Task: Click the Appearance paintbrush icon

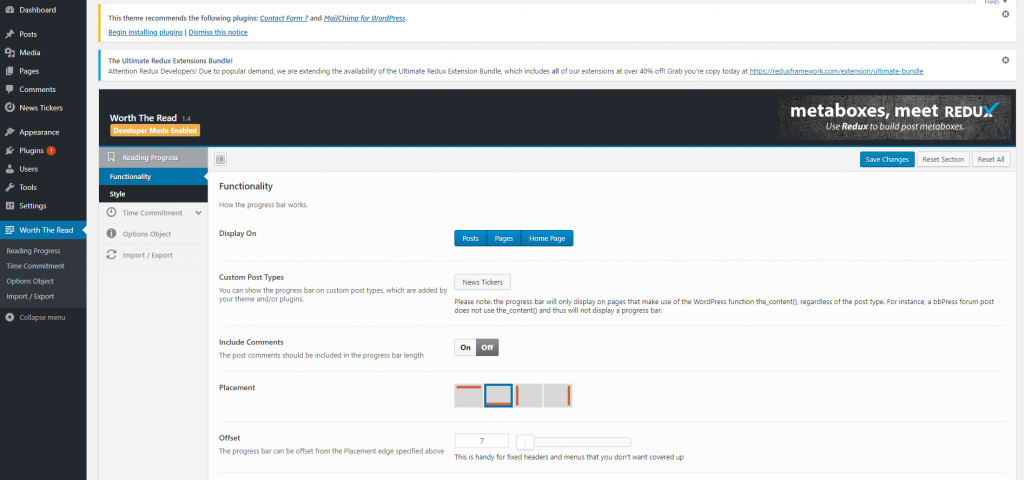Action: 9,132
